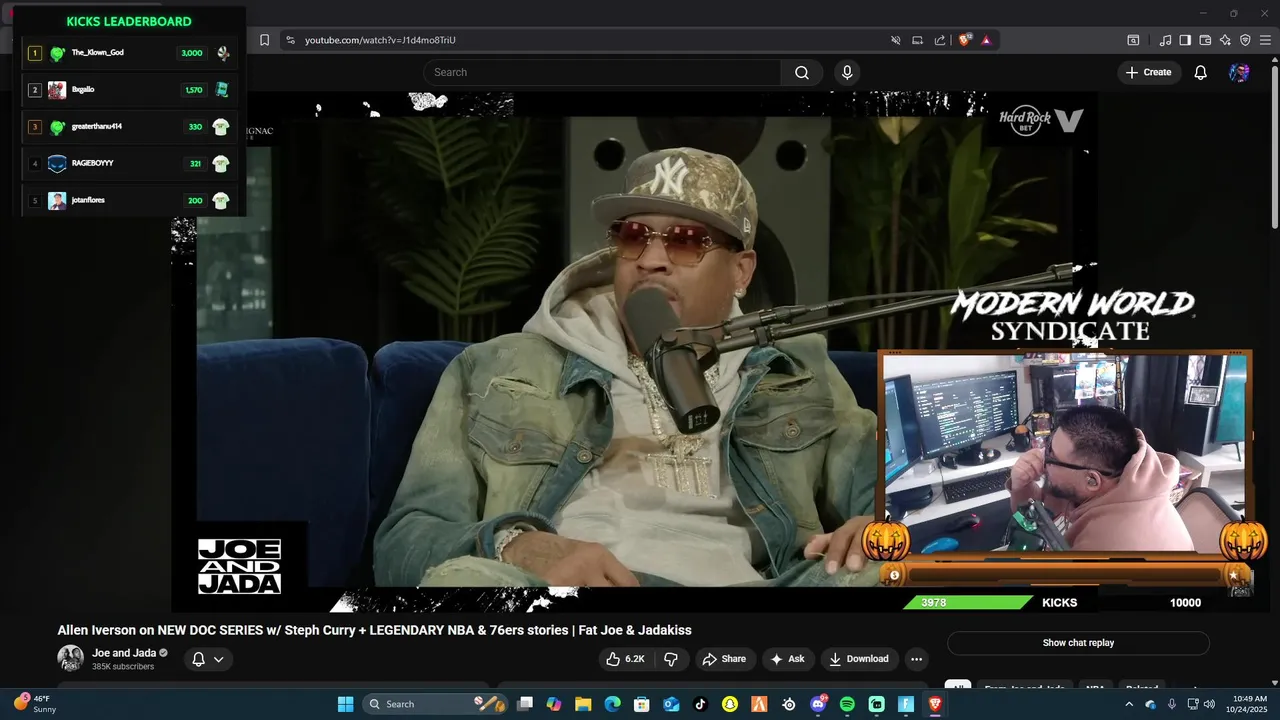Click the tray microphone icon
The image size is (1280, 720).
click(x=1171, y=704)
